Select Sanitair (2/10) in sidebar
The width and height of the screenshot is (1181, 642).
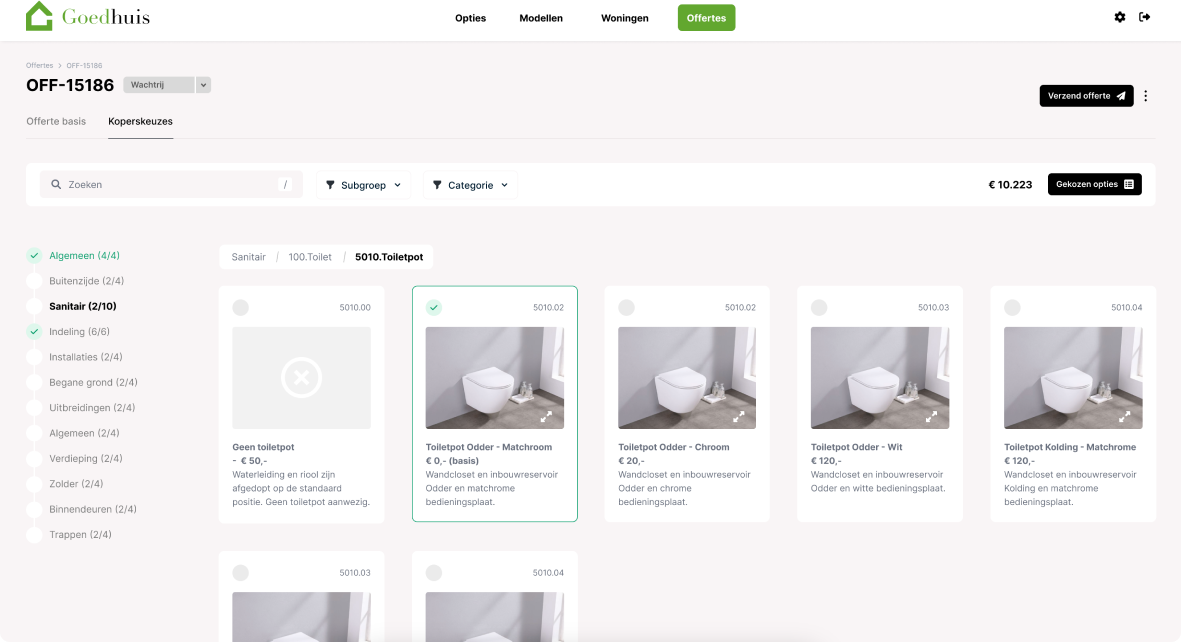[83, 306]
